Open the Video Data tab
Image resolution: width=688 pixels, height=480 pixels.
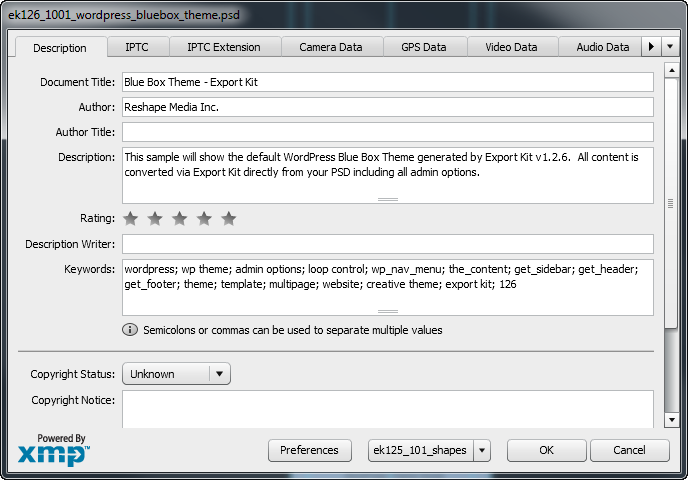512,47
